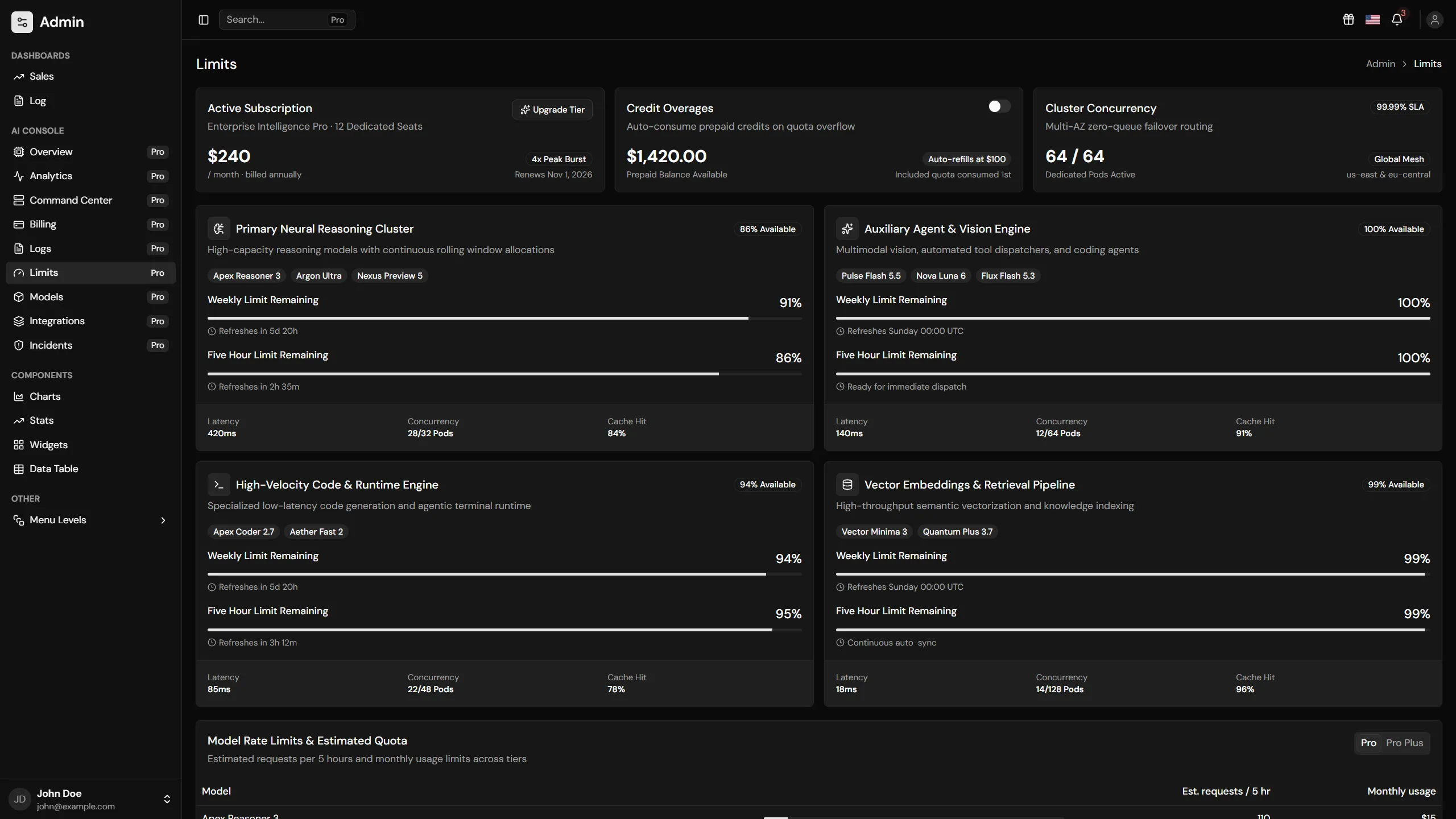This screenshot has width=1456, height=819.
Task: Open Command Center
Action: [91, 200]
